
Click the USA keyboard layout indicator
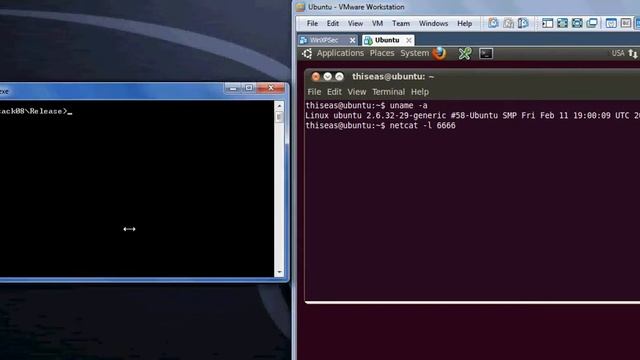pos(618,53)
